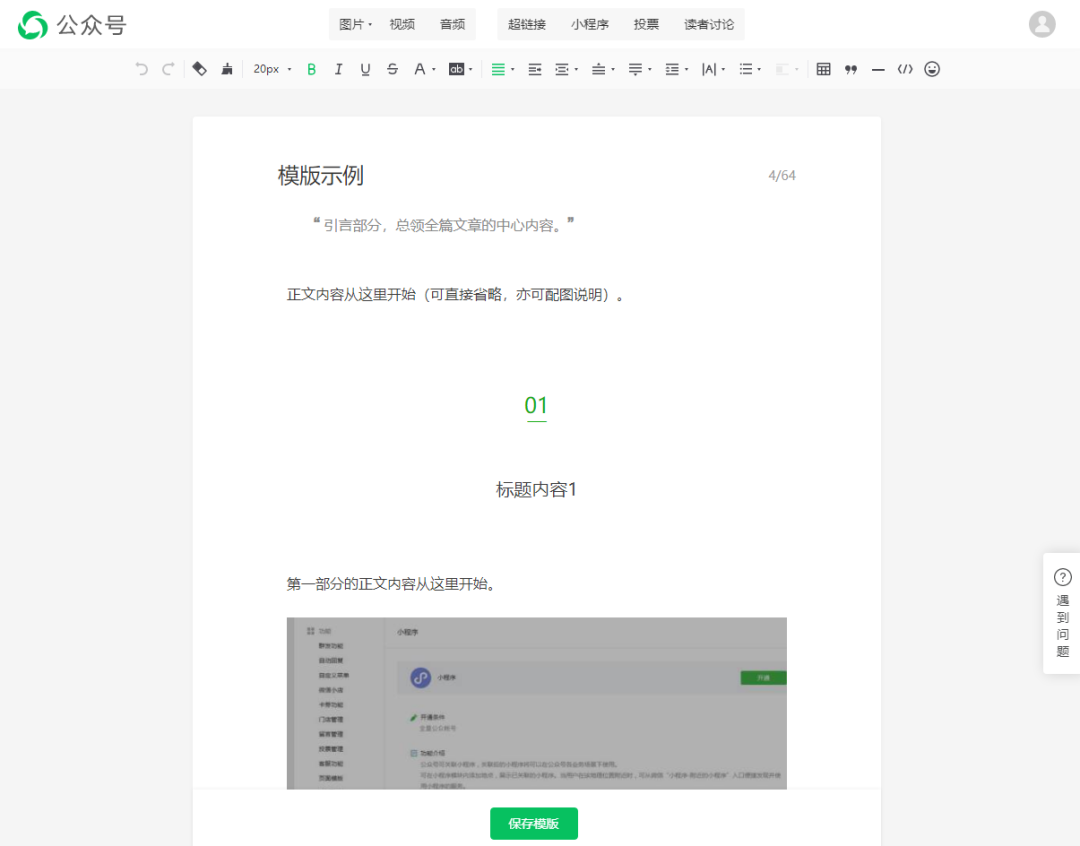
Task: Apply first-line indent icon
Action: tap(534, 69)
